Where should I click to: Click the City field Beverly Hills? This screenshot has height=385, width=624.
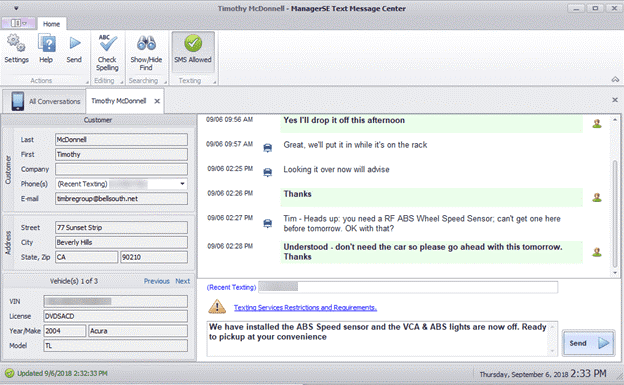point(121,242)
